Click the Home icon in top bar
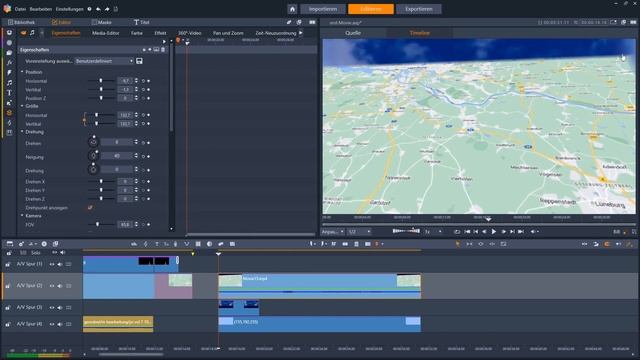 click(x=292, y=9)
